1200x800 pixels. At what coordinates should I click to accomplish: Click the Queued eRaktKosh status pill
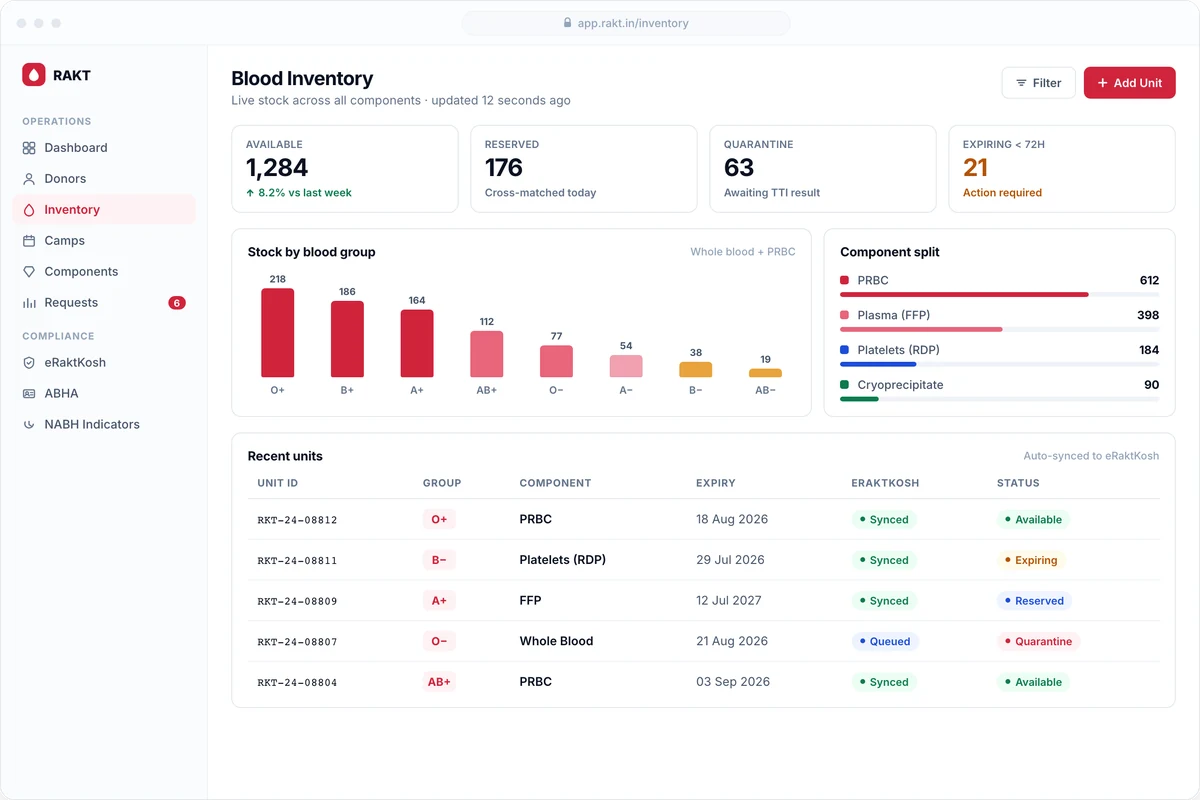pos(885,642)
